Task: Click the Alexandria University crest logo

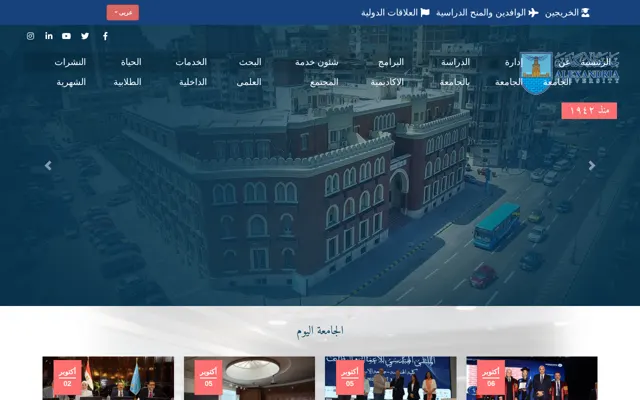Action: pos(536,73)
